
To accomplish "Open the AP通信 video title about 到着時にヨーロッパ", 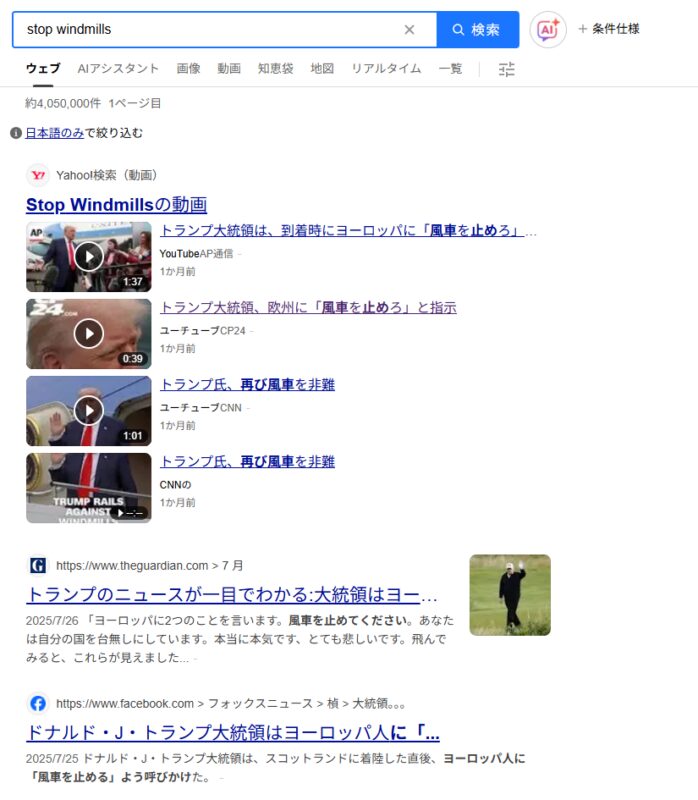I will point(343,231).
